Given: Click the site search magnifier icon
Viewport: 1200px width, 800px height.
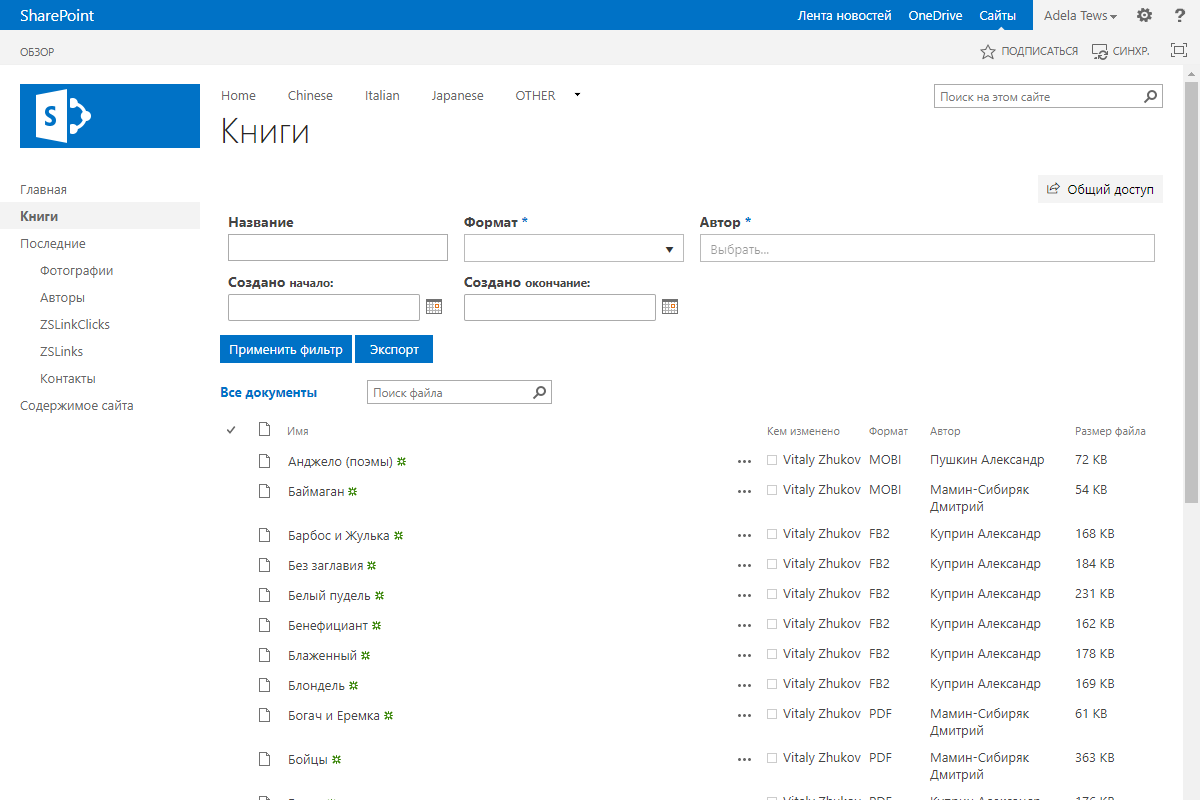Looking at the screenshot, I should tap(1151, 97).
